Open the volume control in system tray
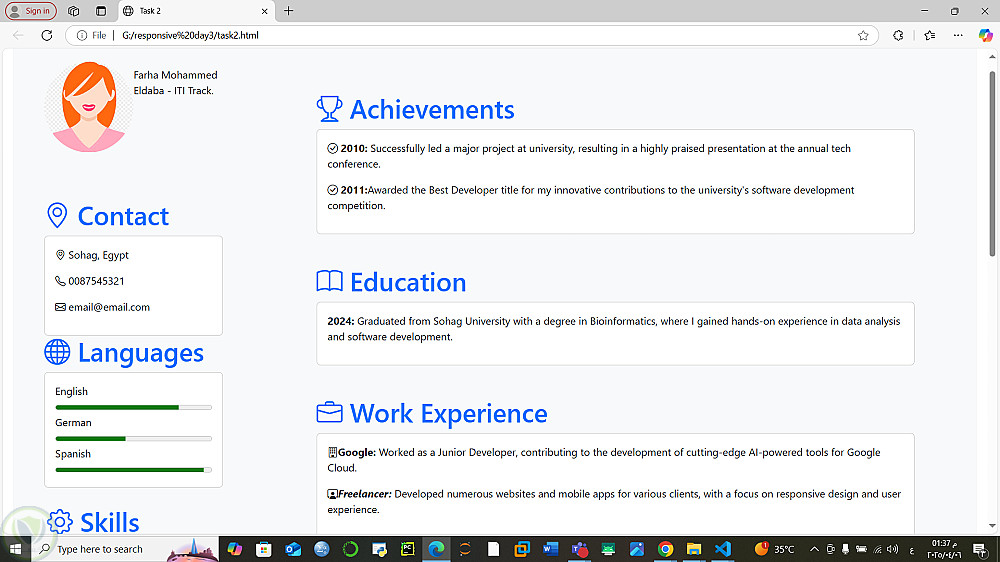Image resolution: width=1000 pixels, height=562 pixels. point(892,549)
